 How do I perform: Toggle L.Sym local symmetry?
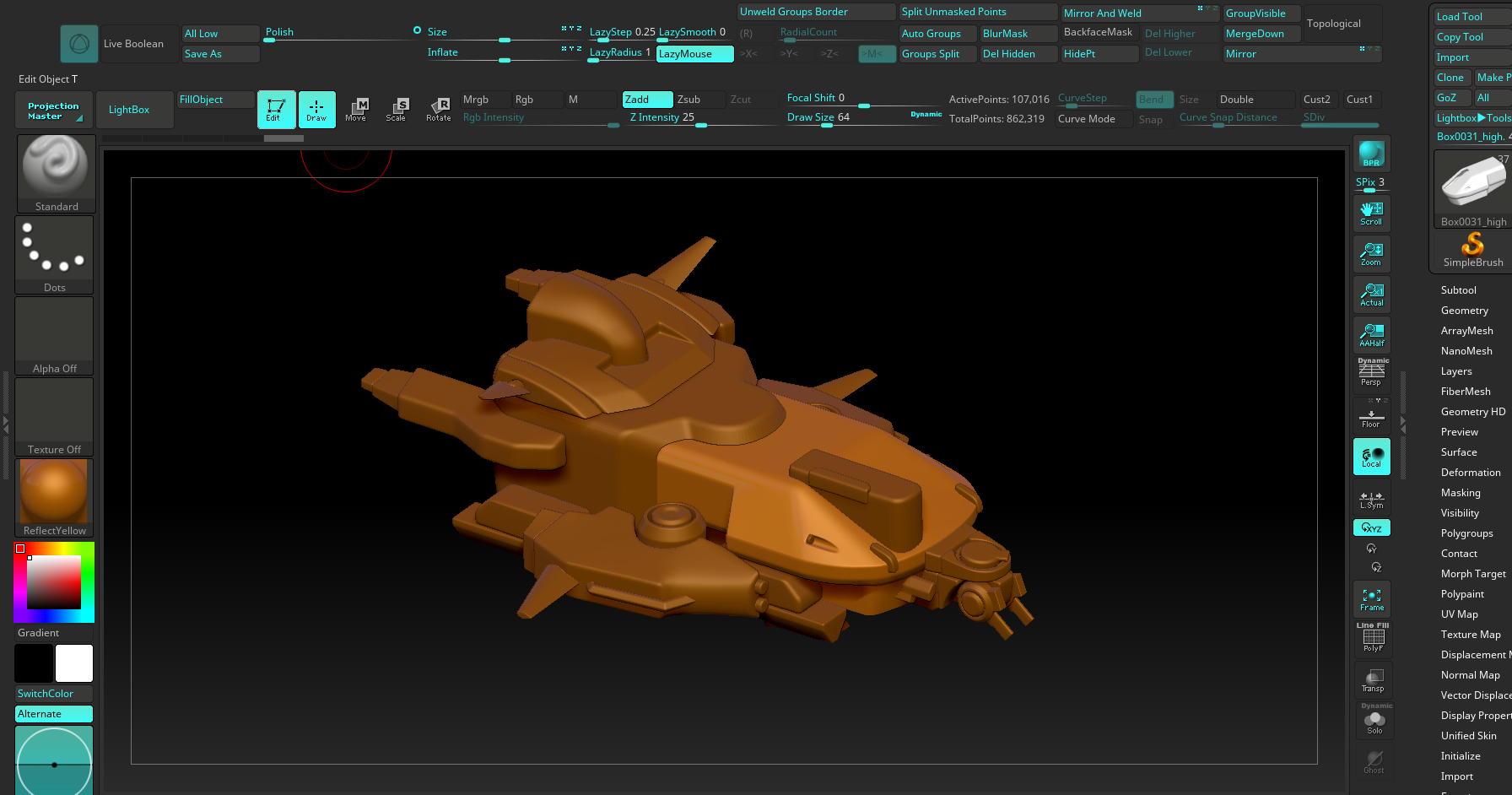tap(1371, 499)
